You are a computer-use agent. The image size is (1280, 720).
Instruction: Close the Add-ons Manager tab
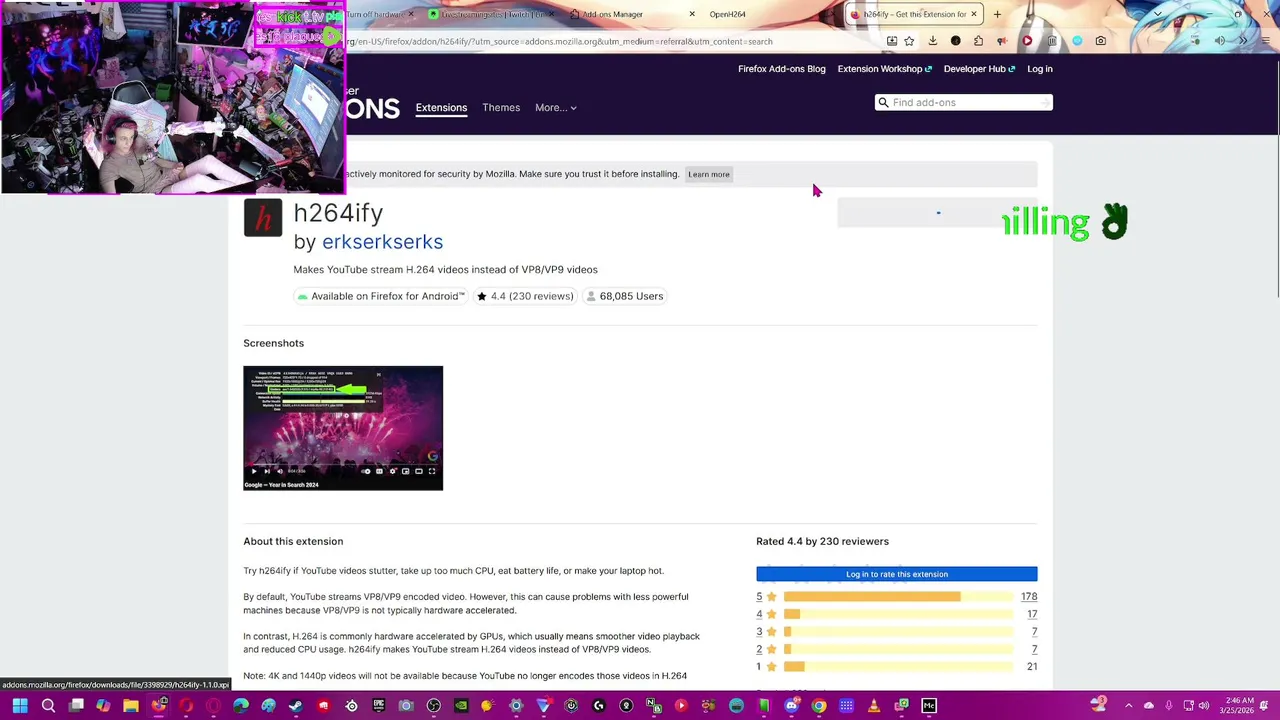(692, 14)
